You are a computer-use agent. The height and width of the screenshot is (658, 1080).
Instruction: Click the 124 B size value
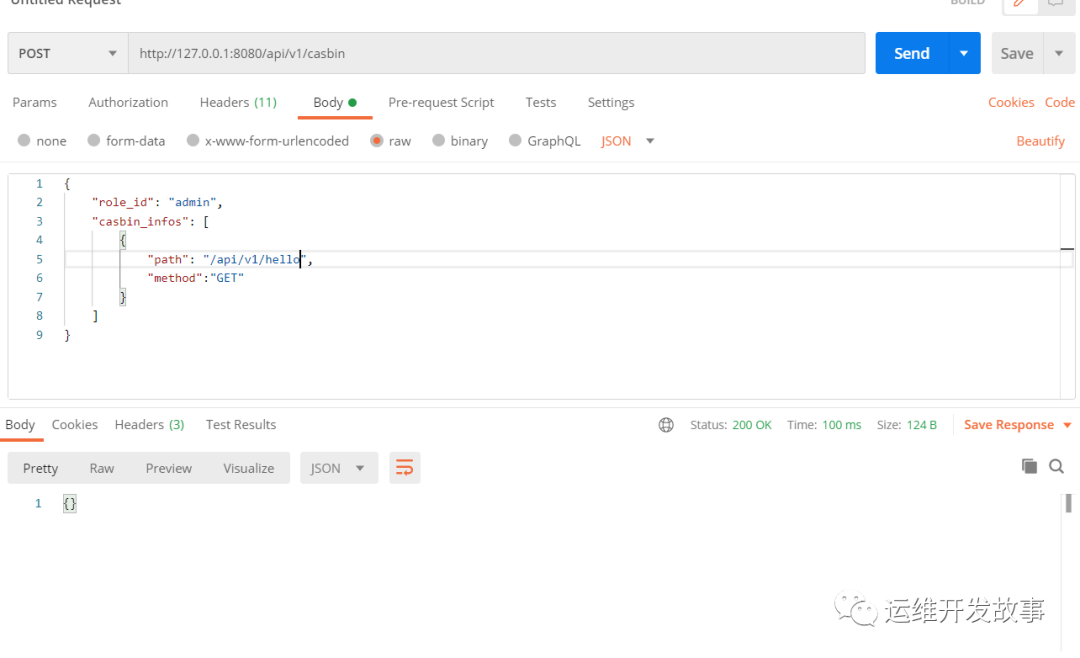(x=922, y=425)
